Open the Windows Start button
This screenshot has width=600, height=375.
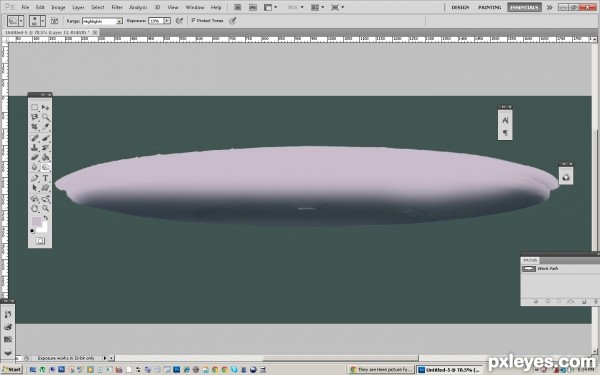point(11,370)
